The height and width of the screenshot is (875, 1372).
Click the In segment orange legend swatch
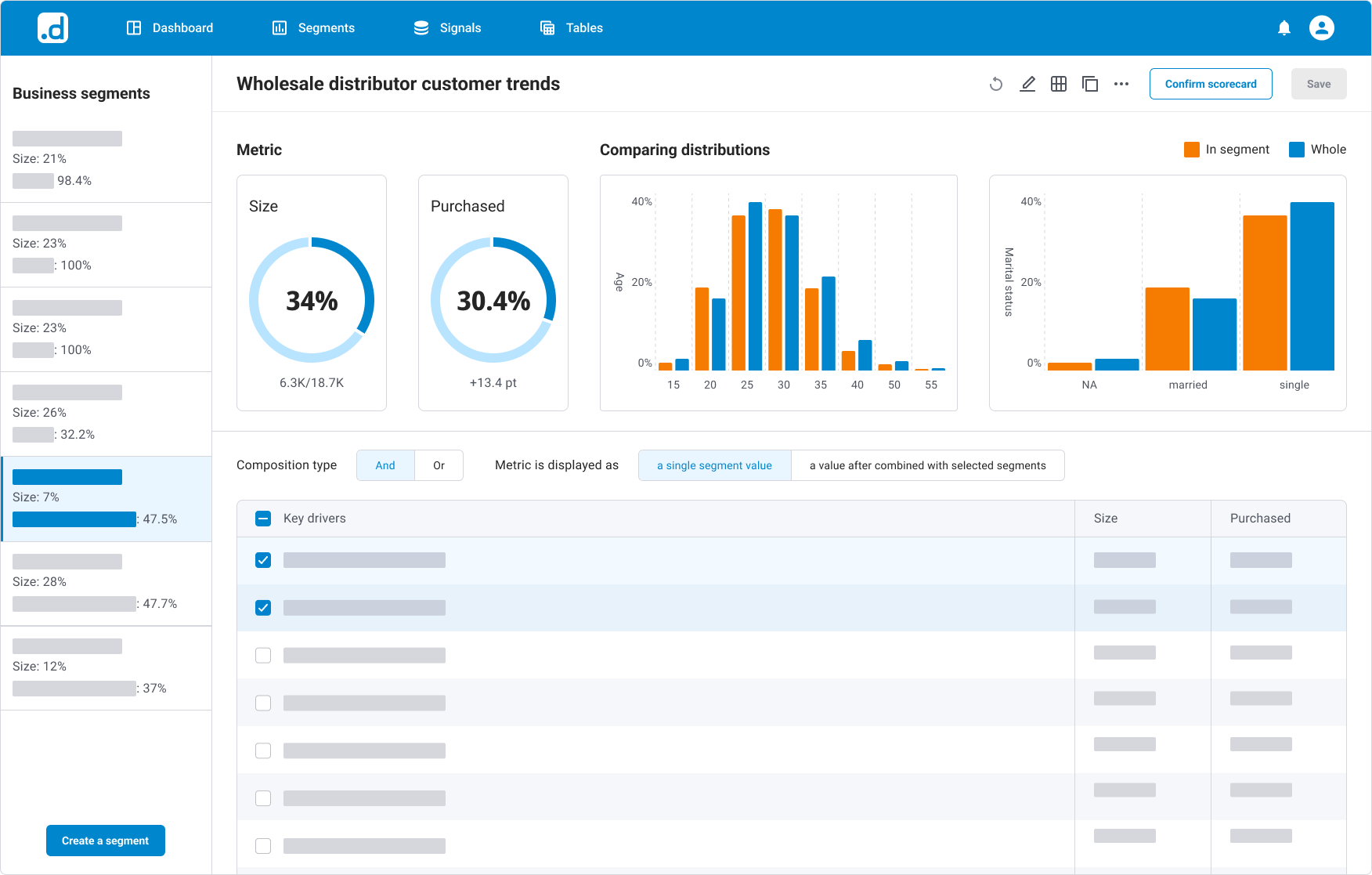pos(1192,150)
